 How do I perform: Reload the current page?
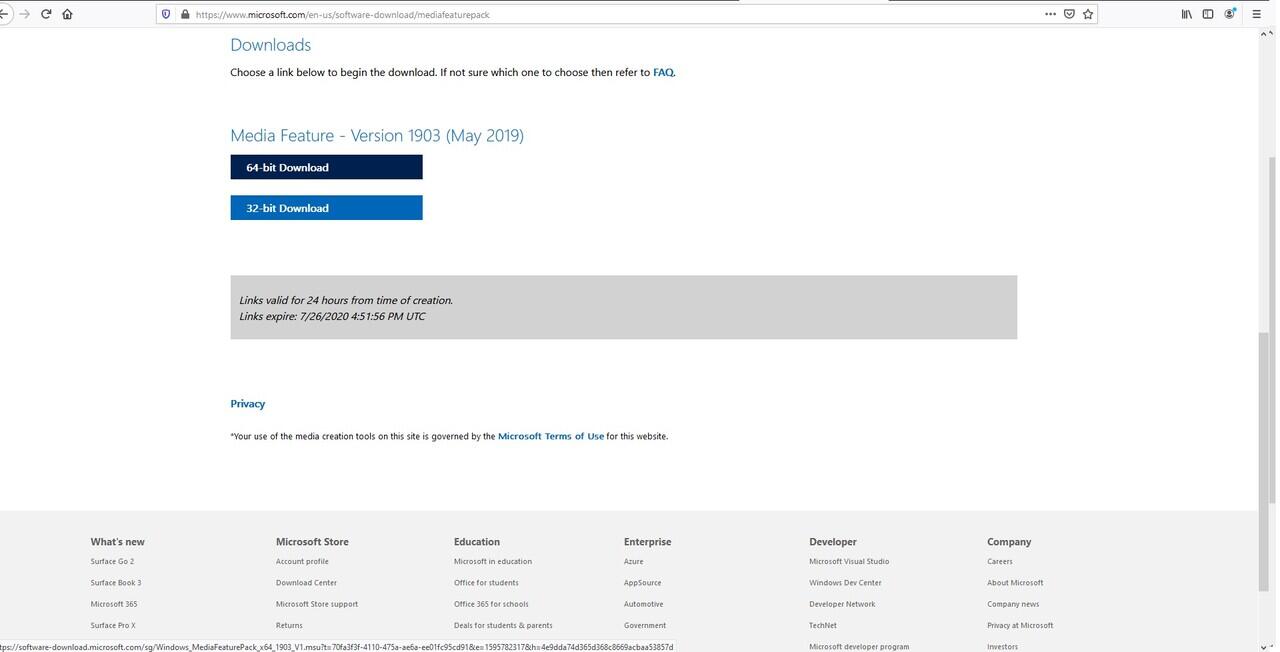coord(46,14)
